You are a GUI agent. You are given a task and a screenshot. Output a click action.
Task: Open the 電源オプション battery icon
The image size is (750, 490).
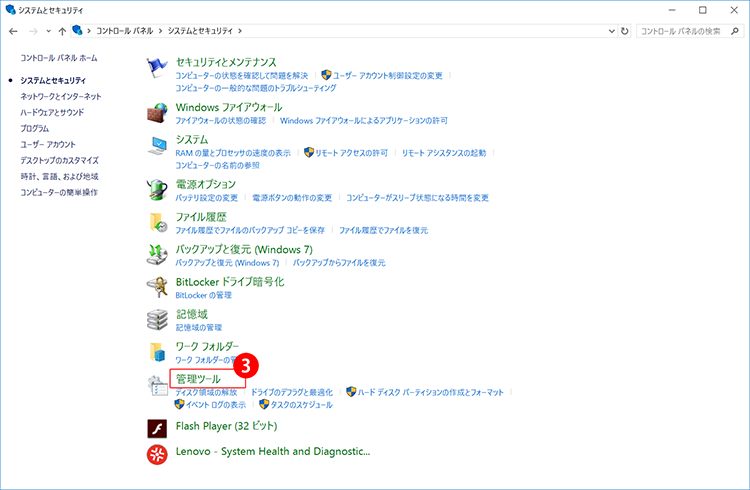[x=158, y=190]
